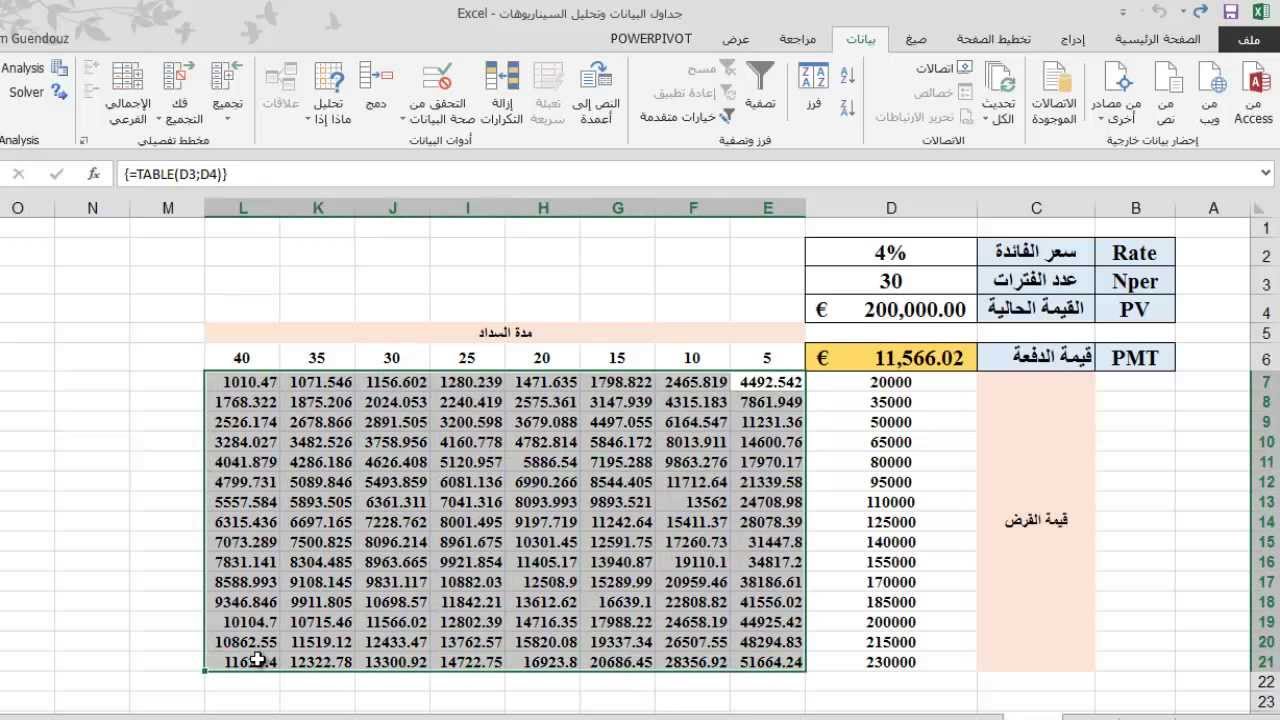1280x720 pixels.
Task: Select the loan amount cell 230000
Action: pyautogui.click(x=891, y=662)
